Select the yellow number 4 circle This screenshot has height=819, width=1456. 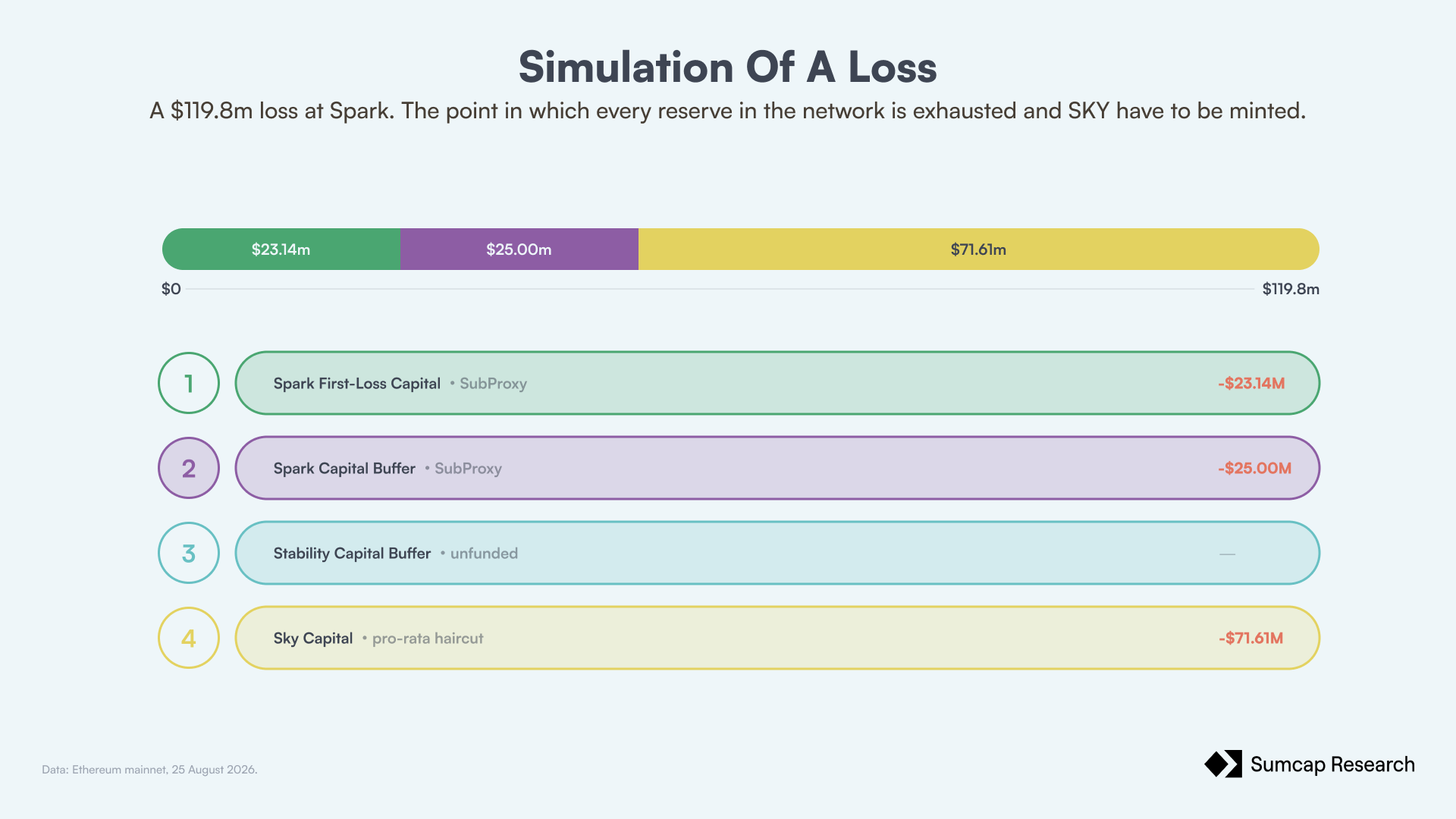189,638
